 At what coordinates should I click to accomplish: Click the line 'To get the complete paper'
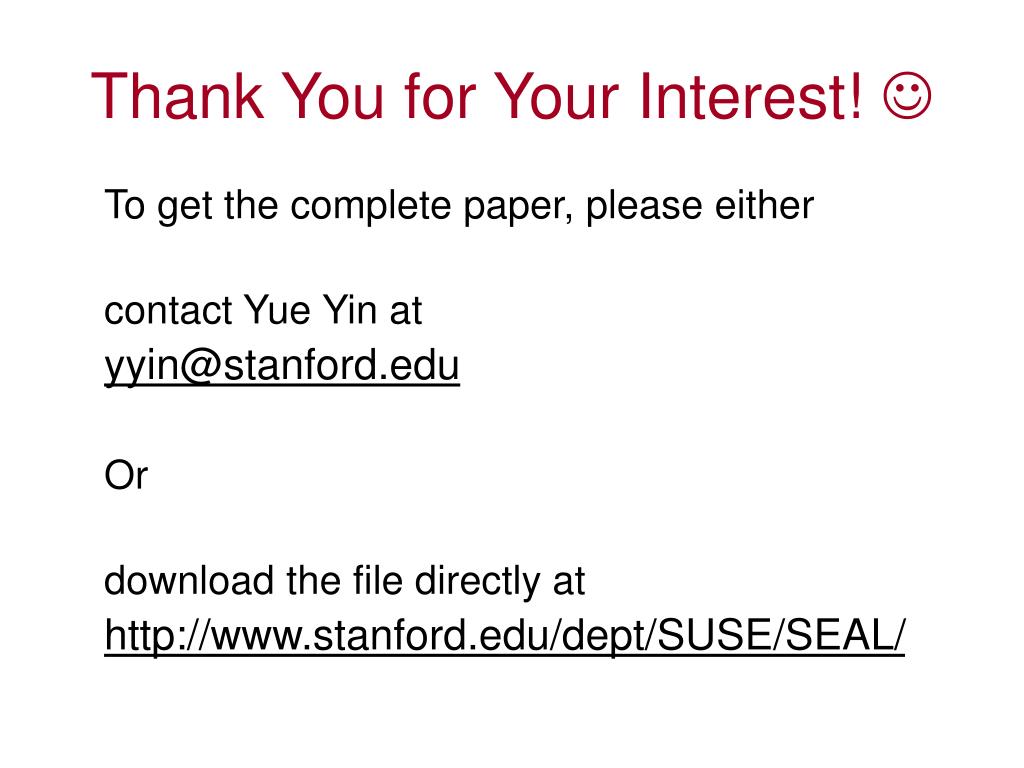[x=459, y=206]
